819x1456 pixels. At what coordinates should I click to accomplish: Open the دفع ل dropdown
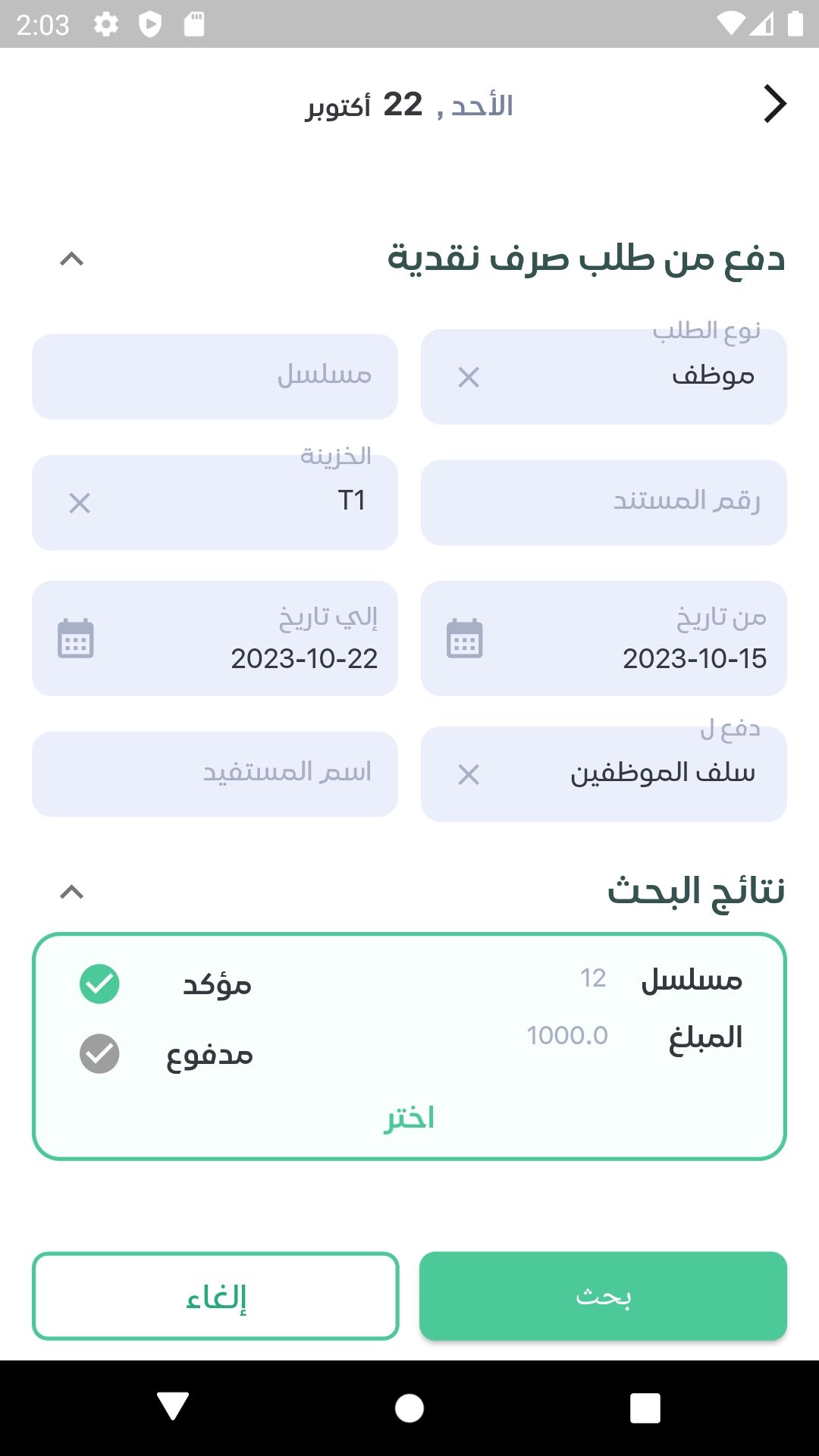[x=645, y=774]
